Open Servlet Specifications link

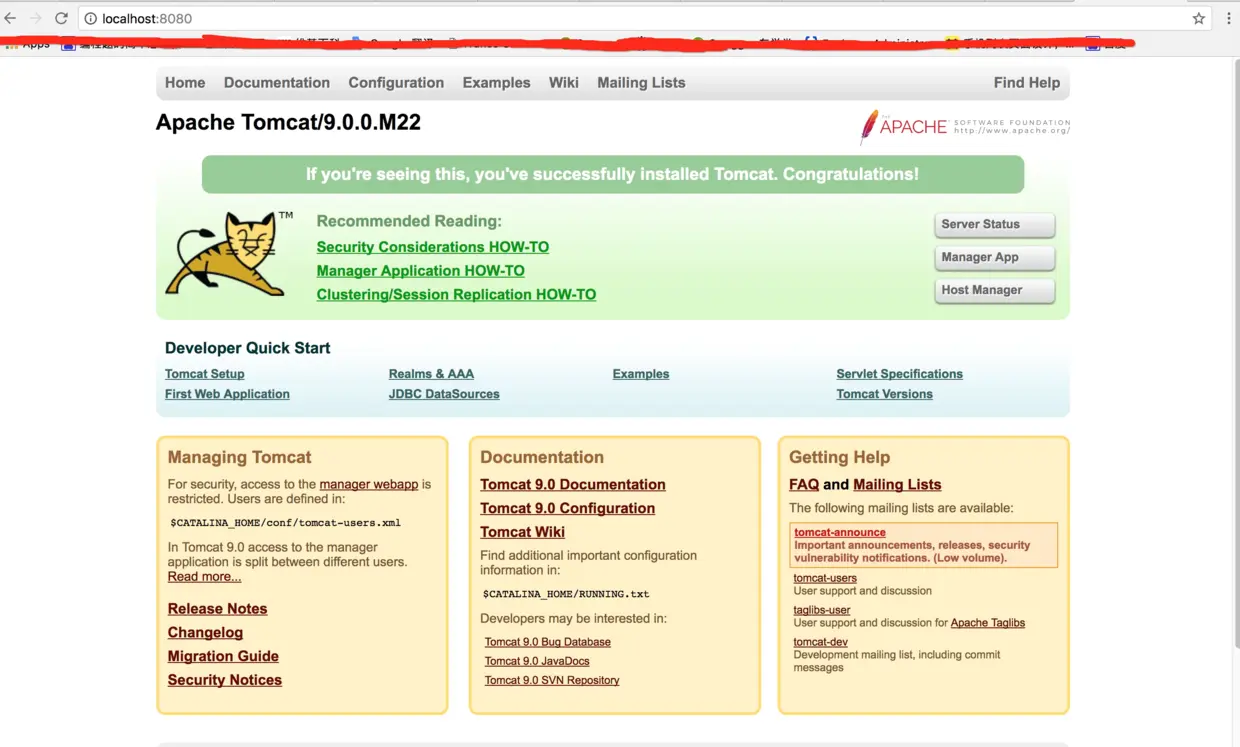pos(900,374)
